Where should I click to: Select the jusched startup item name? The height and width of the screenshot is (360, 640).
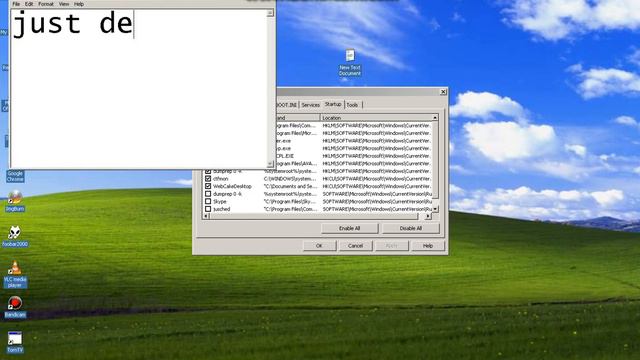click(222, 209)
